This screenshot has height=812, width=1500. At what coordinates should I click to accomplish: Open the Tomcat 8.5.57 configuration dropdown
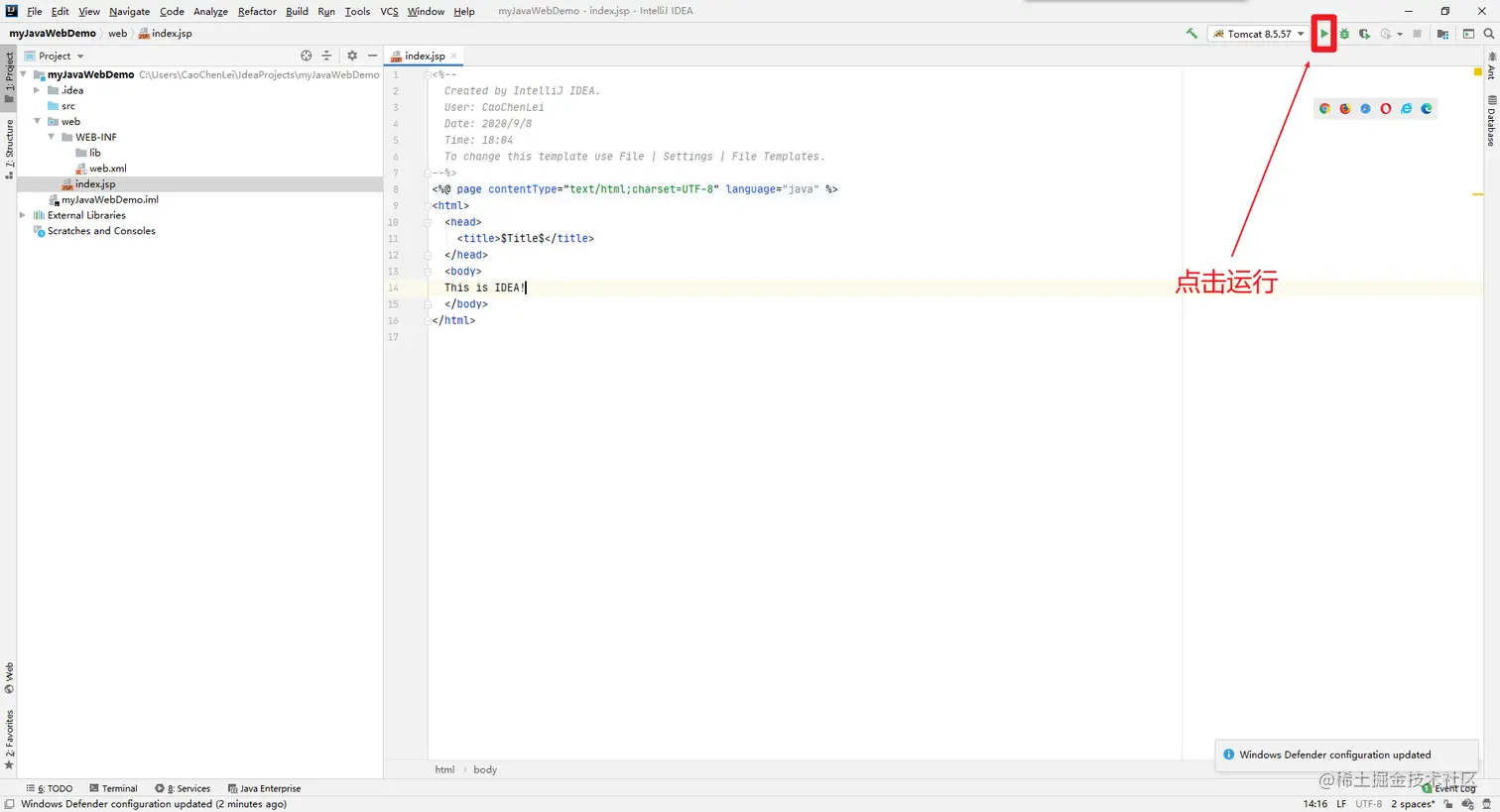pyautogui.click(x=1259, y=34)
